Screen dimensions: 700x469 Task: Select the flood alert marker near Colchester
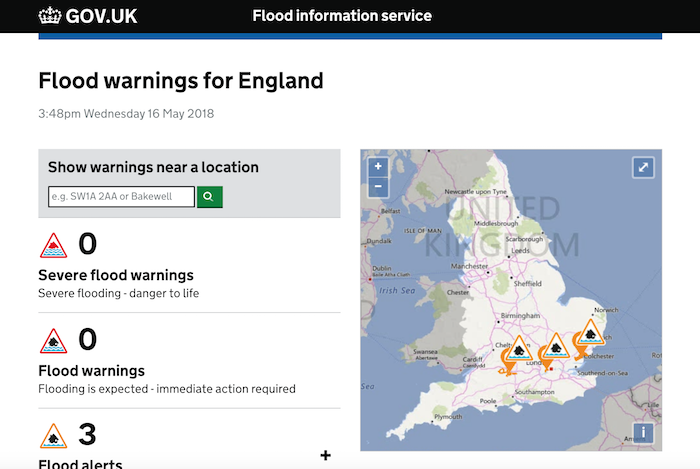(x=588, y=336)
